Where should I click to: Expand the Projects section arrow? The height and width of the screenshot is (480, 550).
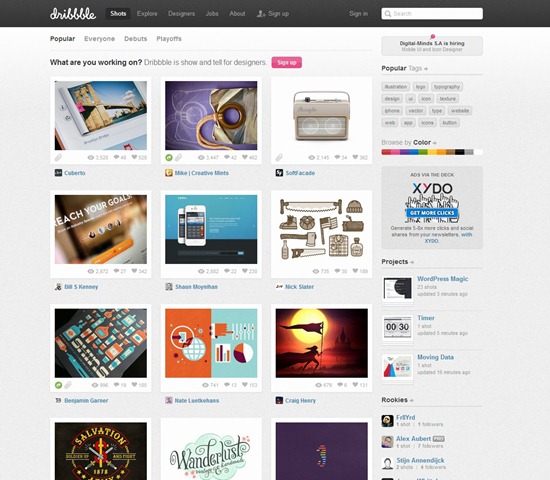(x=412, y=262)
